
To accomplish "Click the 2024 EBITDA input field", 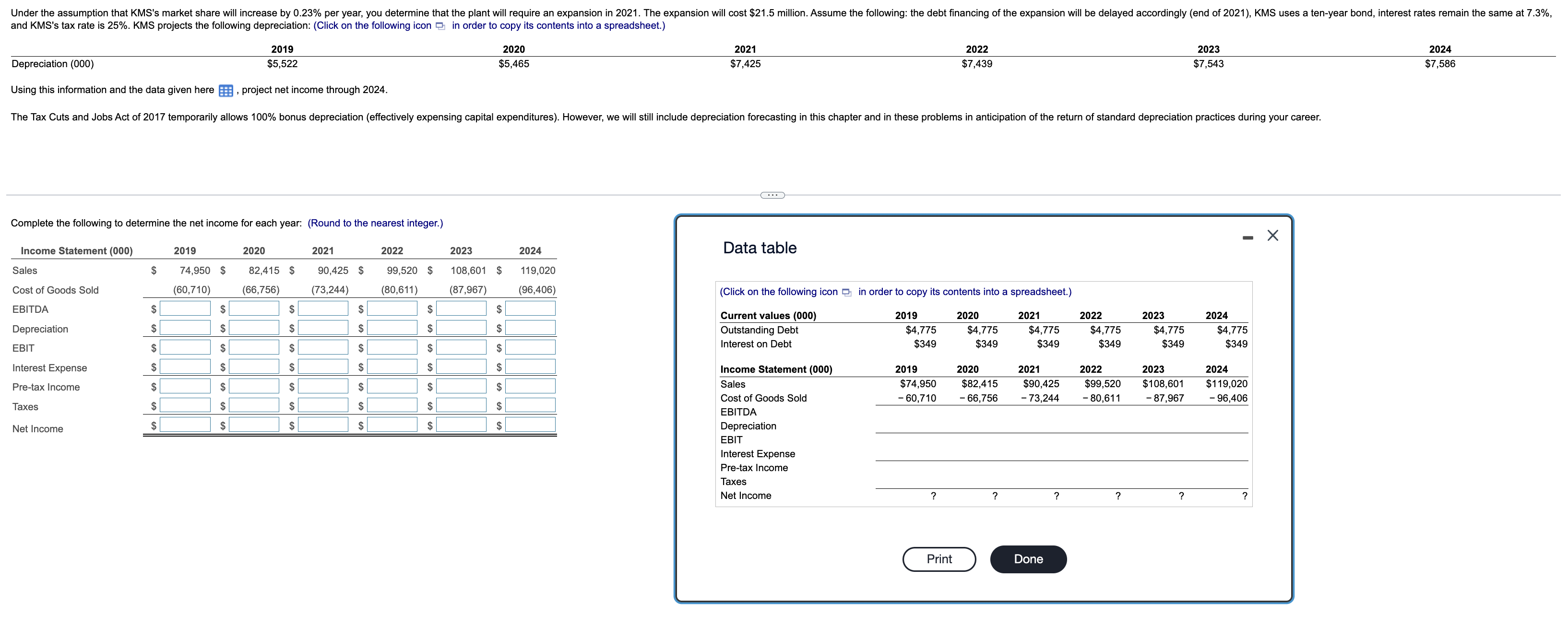I will click(530, 309).
